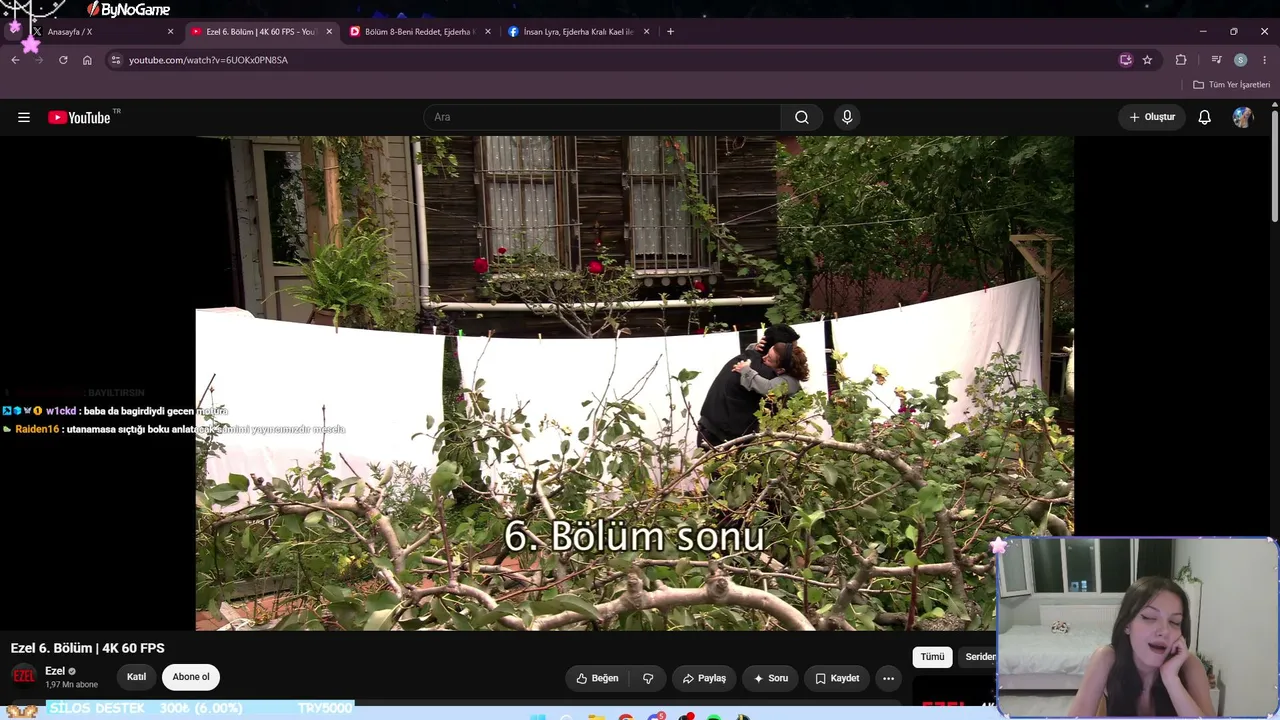The height and width of the screenshot is (720, 1280).
Task: Go back with the browser back arrow
Action: pos(15,60)
